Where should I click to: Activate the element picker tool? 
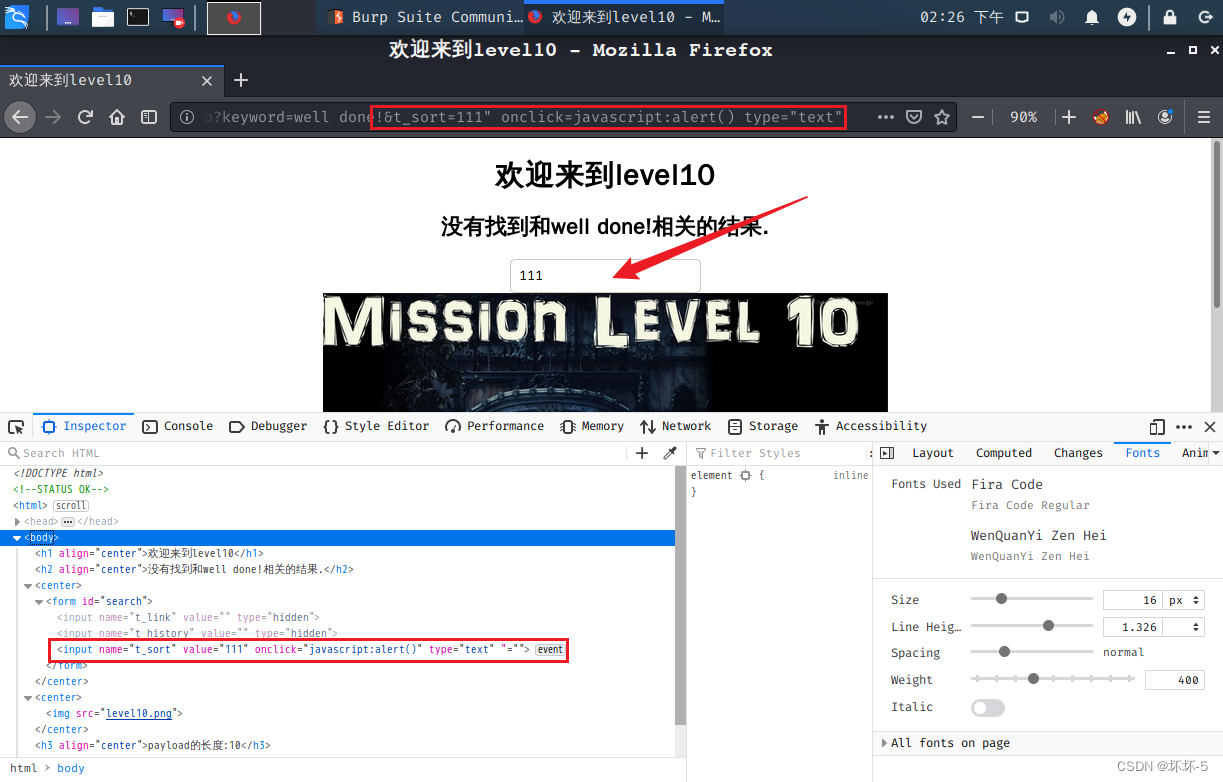pyautogui.click(x=16, y=427)
